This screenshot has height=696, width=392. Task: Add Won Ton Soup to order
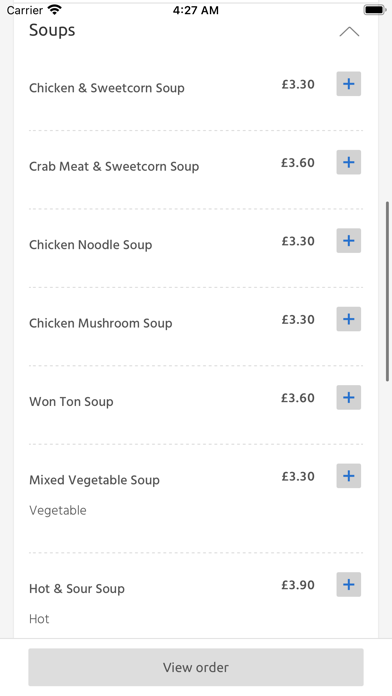[348, 398]
